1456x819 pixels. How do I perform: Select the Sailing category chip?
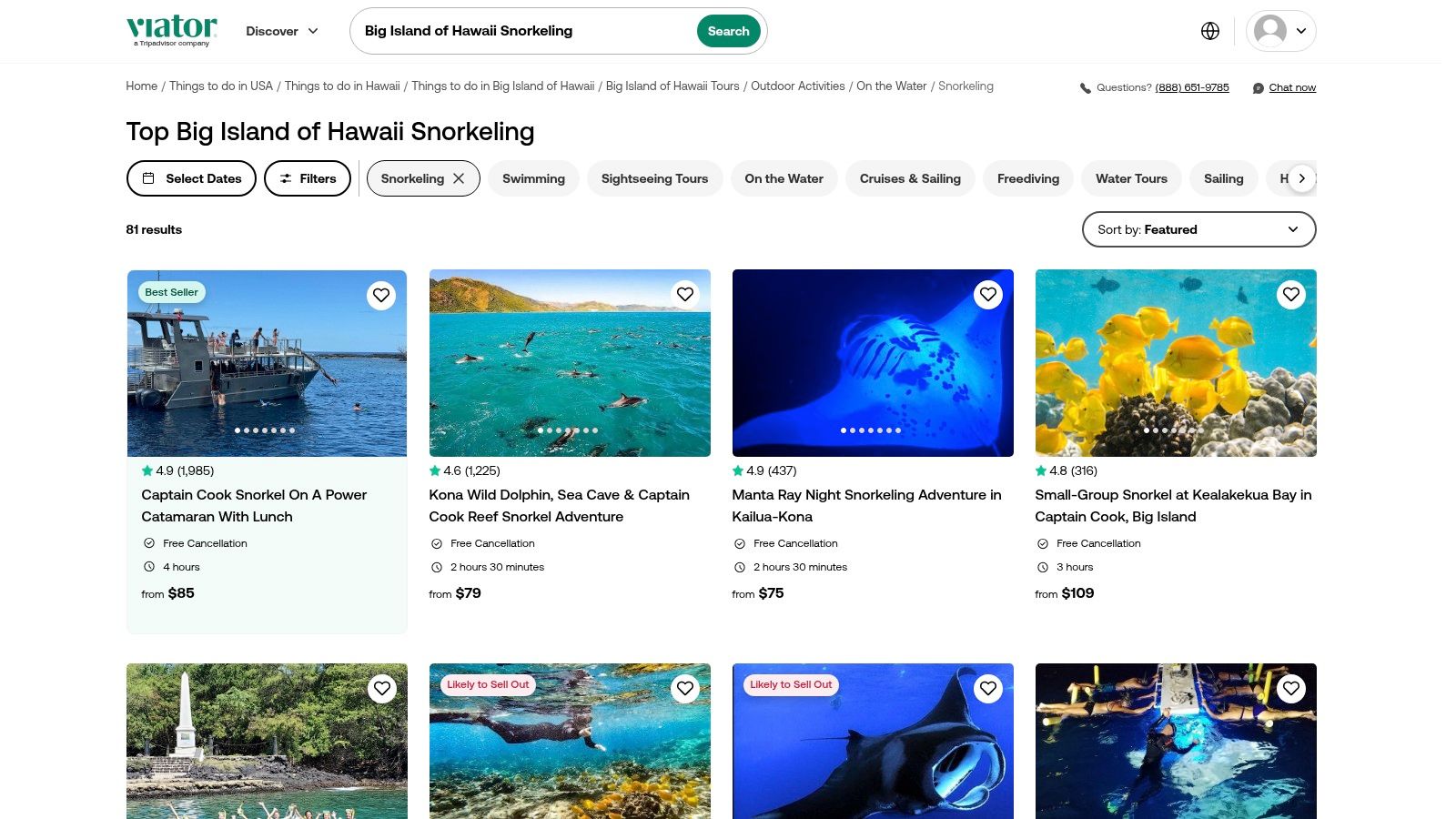[1223, 178]
